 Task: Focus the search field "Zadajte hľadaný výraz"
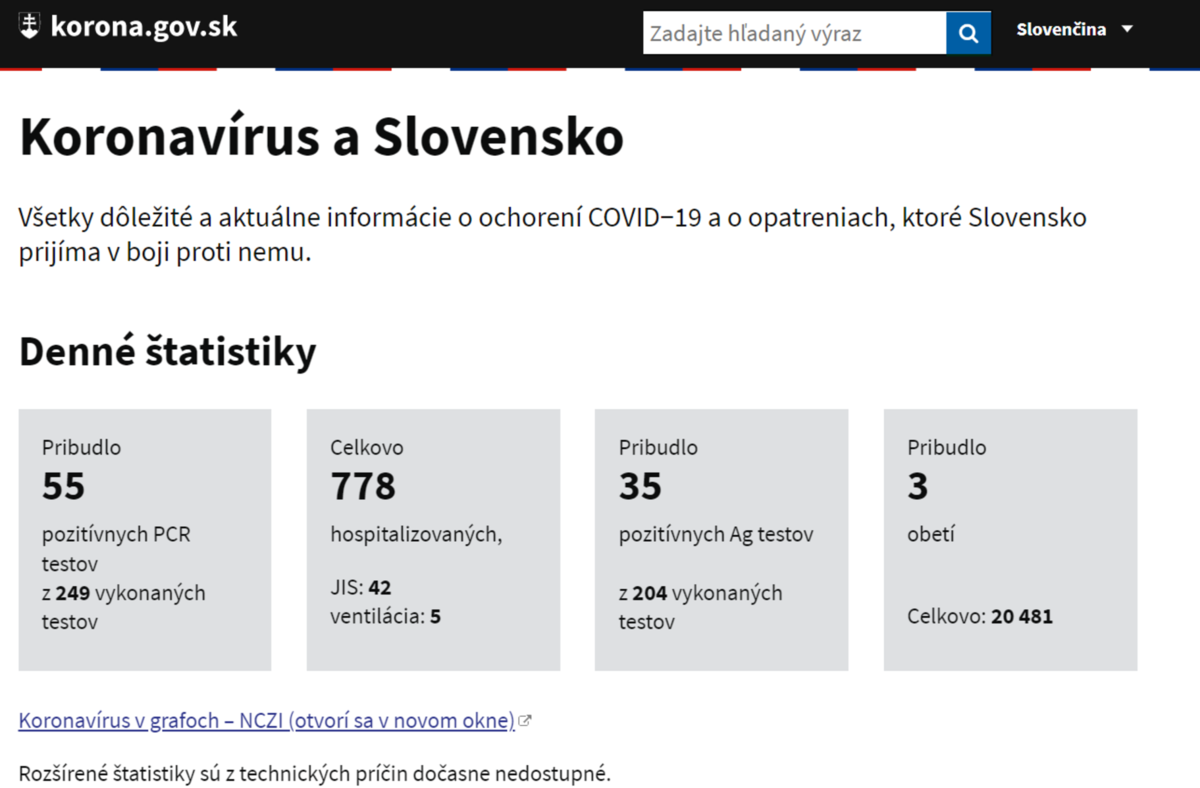(794, 33)
